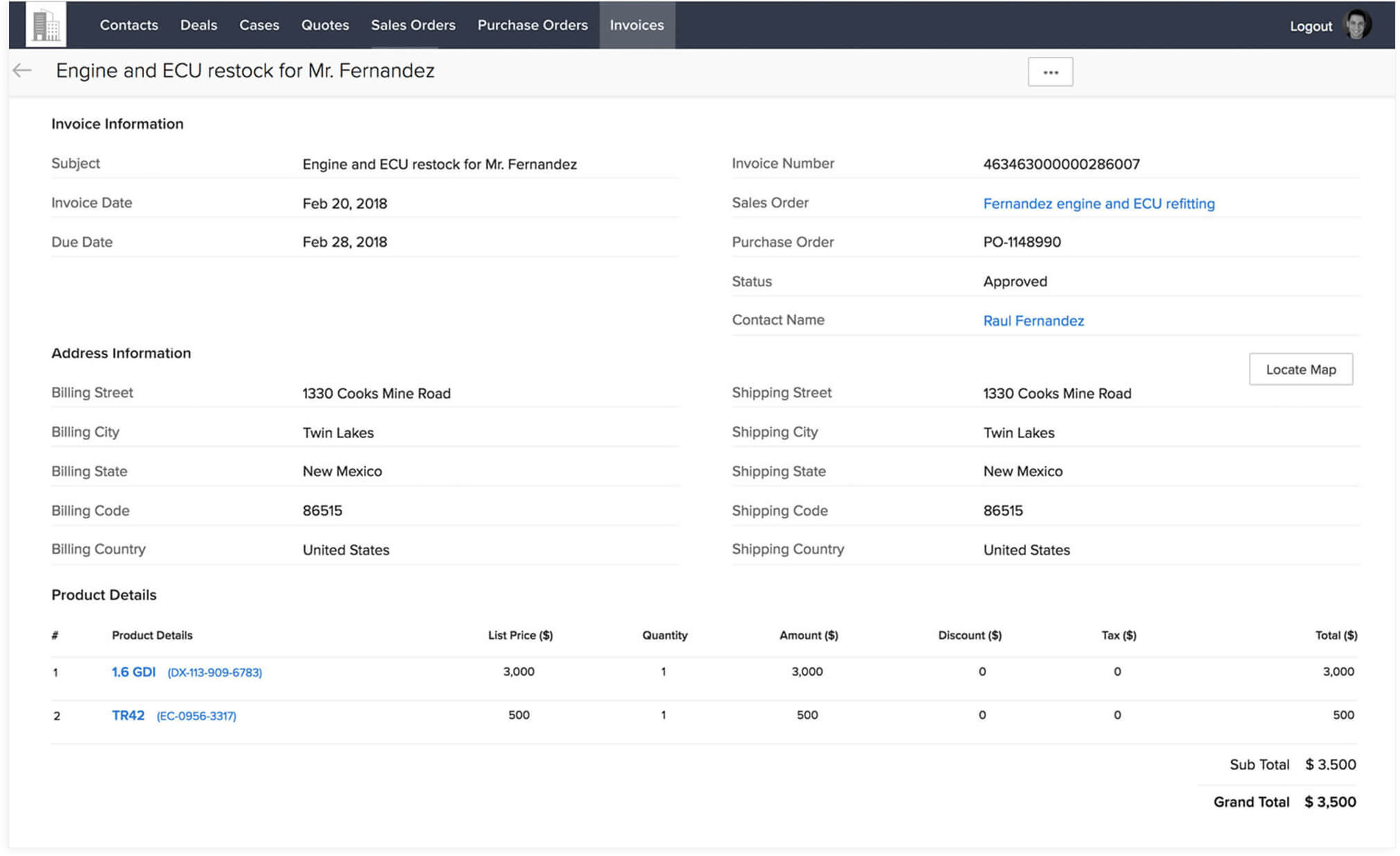Screen dimensions: 1400x856
Task: Select the Invoices tab
Action: click(637, 25)
